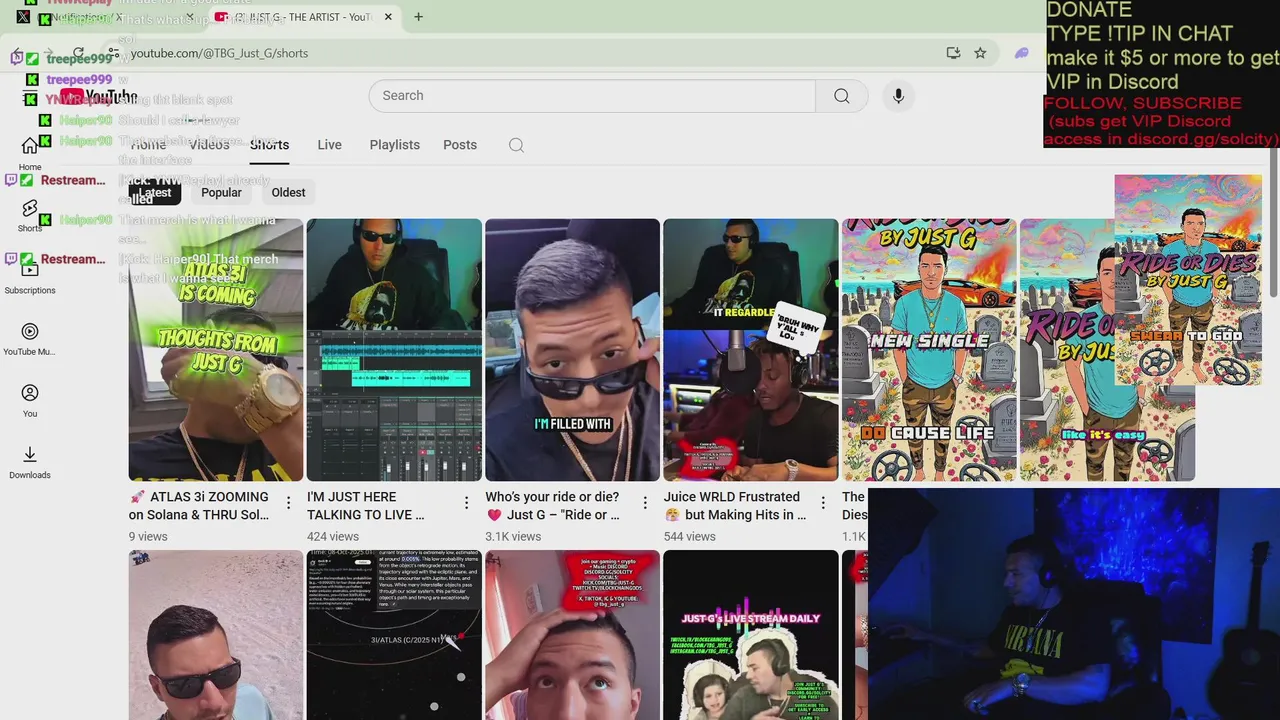1280x720 pixels.
Task: Click the install app icon in address bar
Action: pyautogui.click(x=953, y=53)
